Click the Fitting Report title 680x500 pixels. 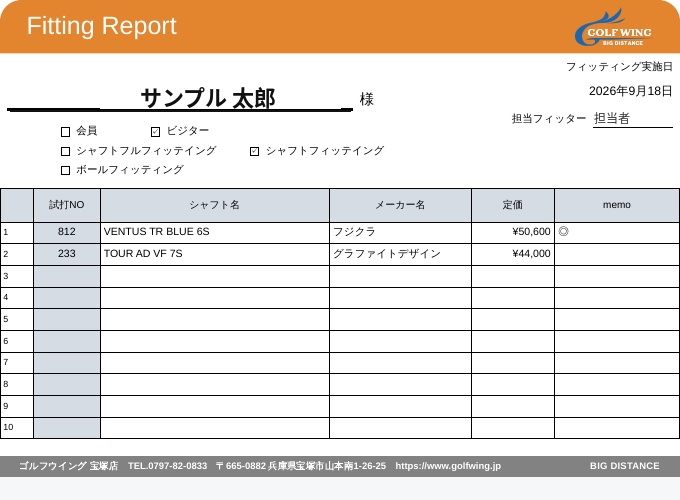[101, 26]
